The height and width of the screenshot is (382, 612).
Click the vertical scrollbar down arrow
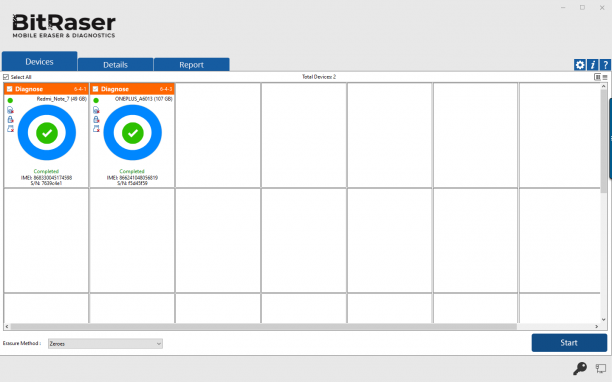(604, 320)
